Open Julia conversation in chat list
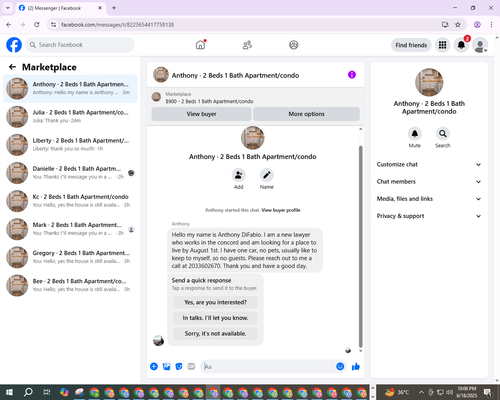 click(70, 117)
